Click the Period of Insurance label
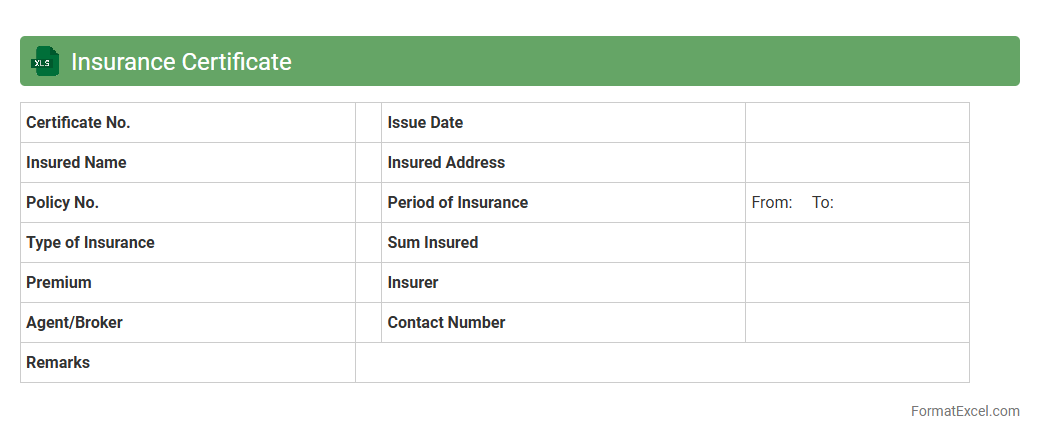This screenshot has height=440, width=1040. [458, 203]
